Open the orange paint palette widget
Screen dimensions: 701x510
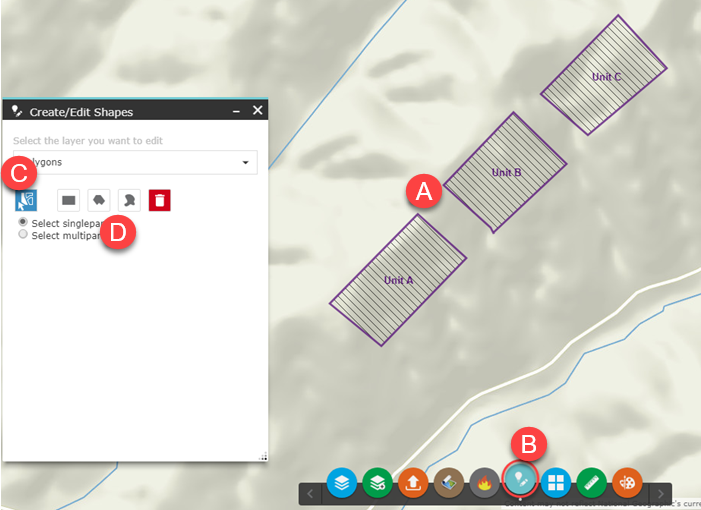[x=627, y=483]
